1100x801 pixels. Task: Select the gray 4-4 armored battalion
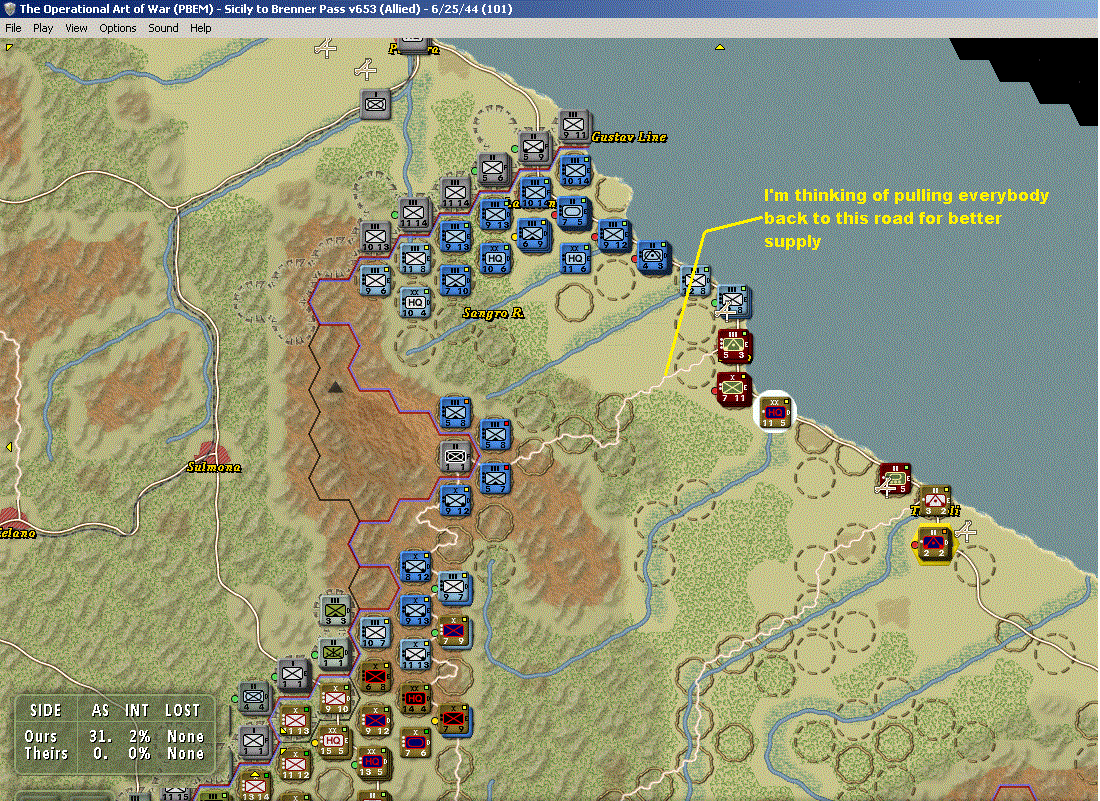255,698
